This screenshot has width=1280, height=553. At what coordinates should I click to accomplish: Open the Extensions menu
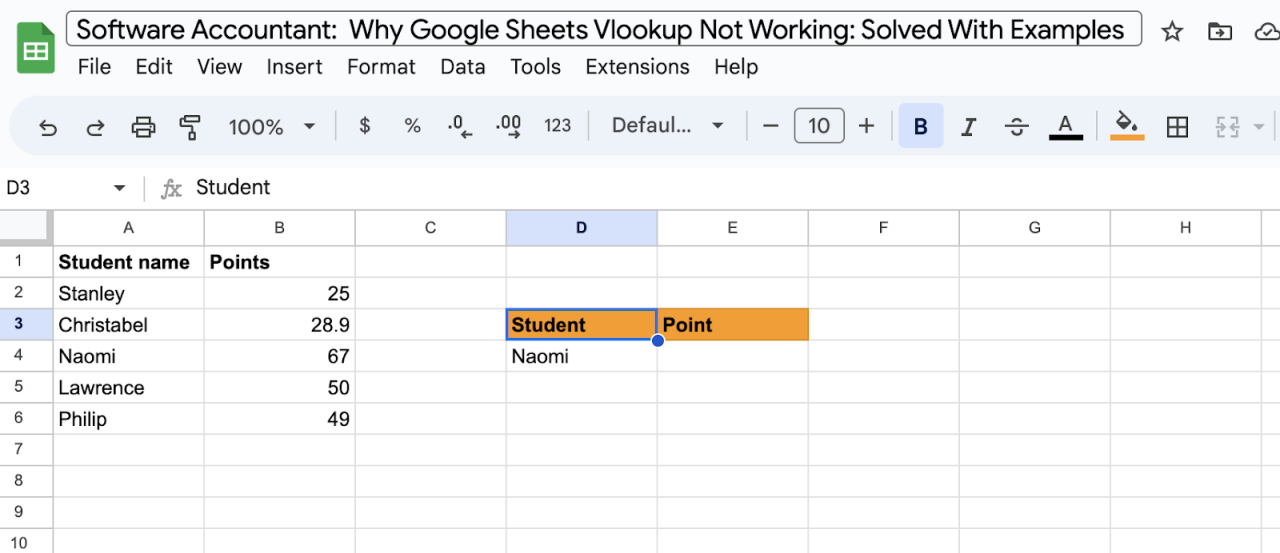click(x=637, y=67)
